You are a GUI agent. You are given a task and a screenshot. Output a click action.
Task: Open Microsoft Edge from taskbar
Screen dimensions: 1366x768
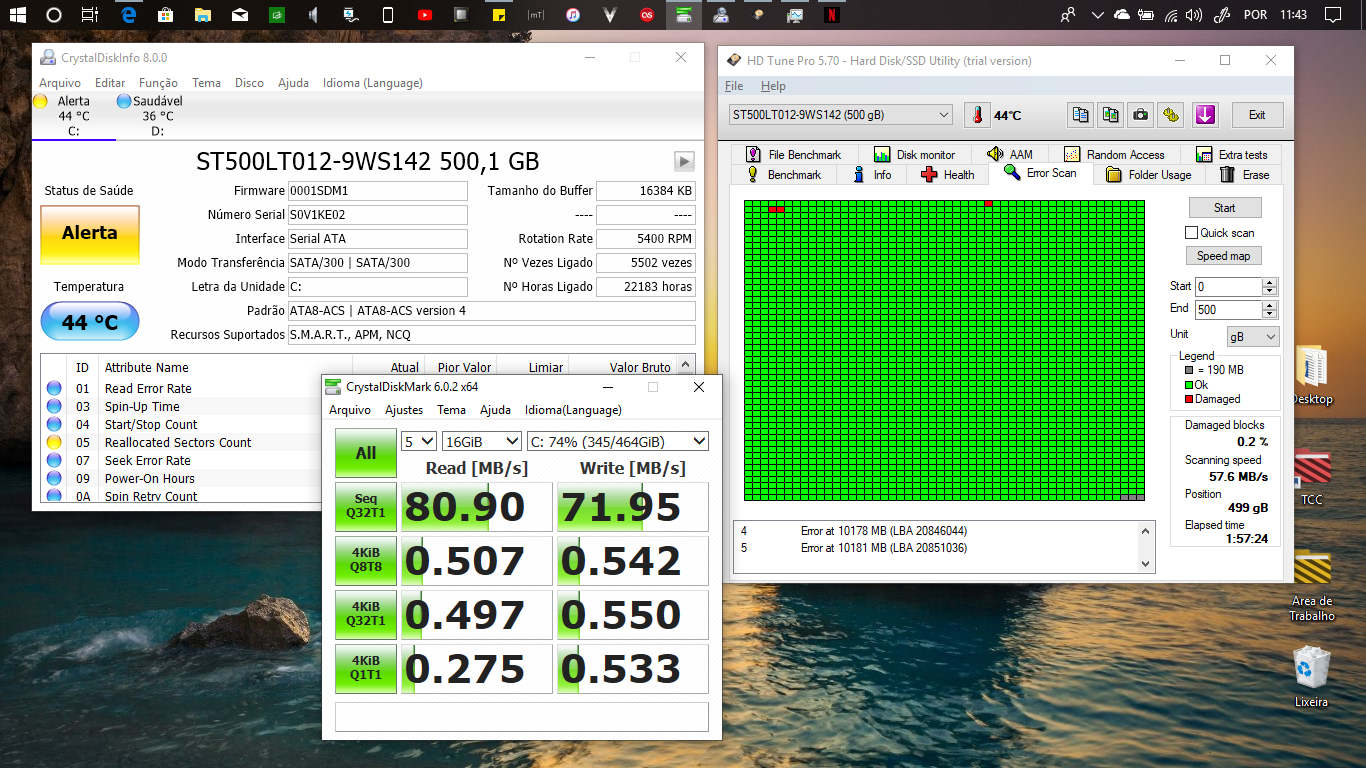tap(128, 15)
